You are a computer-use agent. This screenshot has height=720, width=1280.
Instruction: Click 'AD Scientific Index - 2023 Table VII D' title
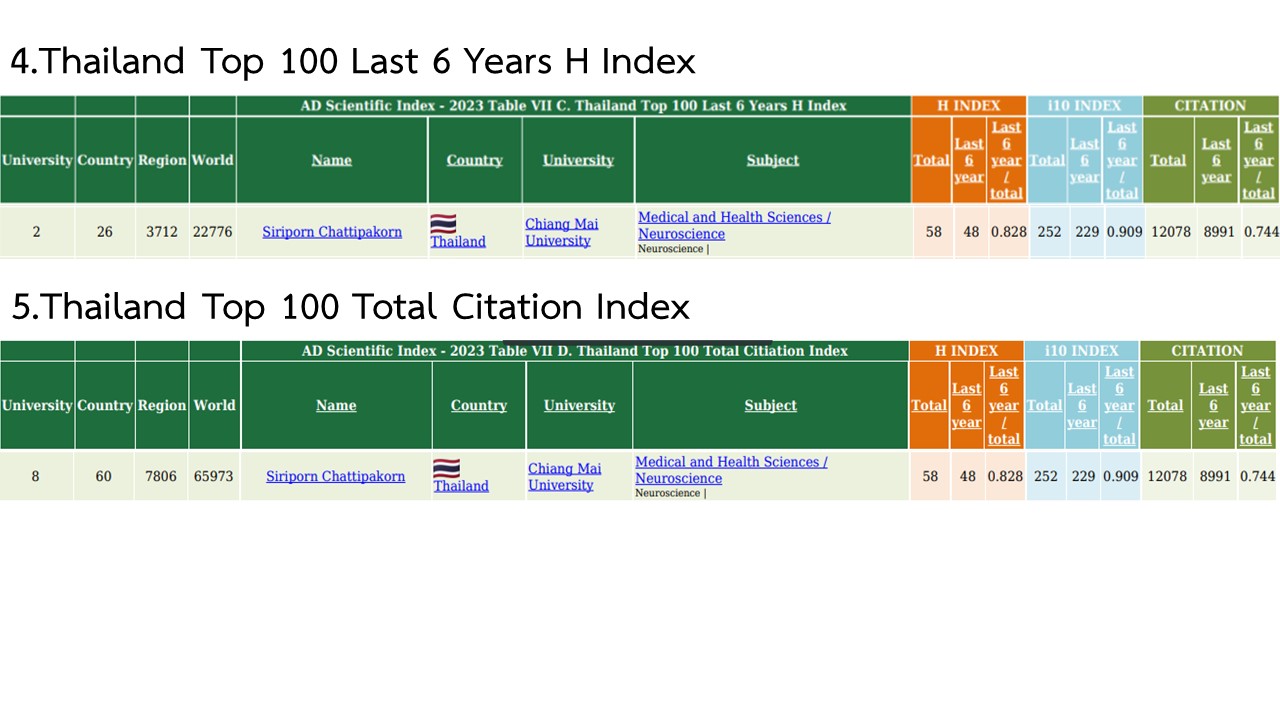click(x=575, y=350)
